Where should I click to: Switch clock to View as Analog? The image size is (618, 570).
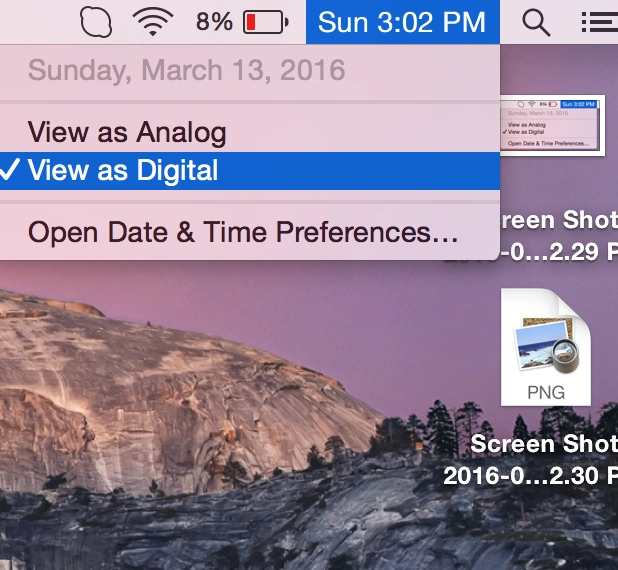127,132
